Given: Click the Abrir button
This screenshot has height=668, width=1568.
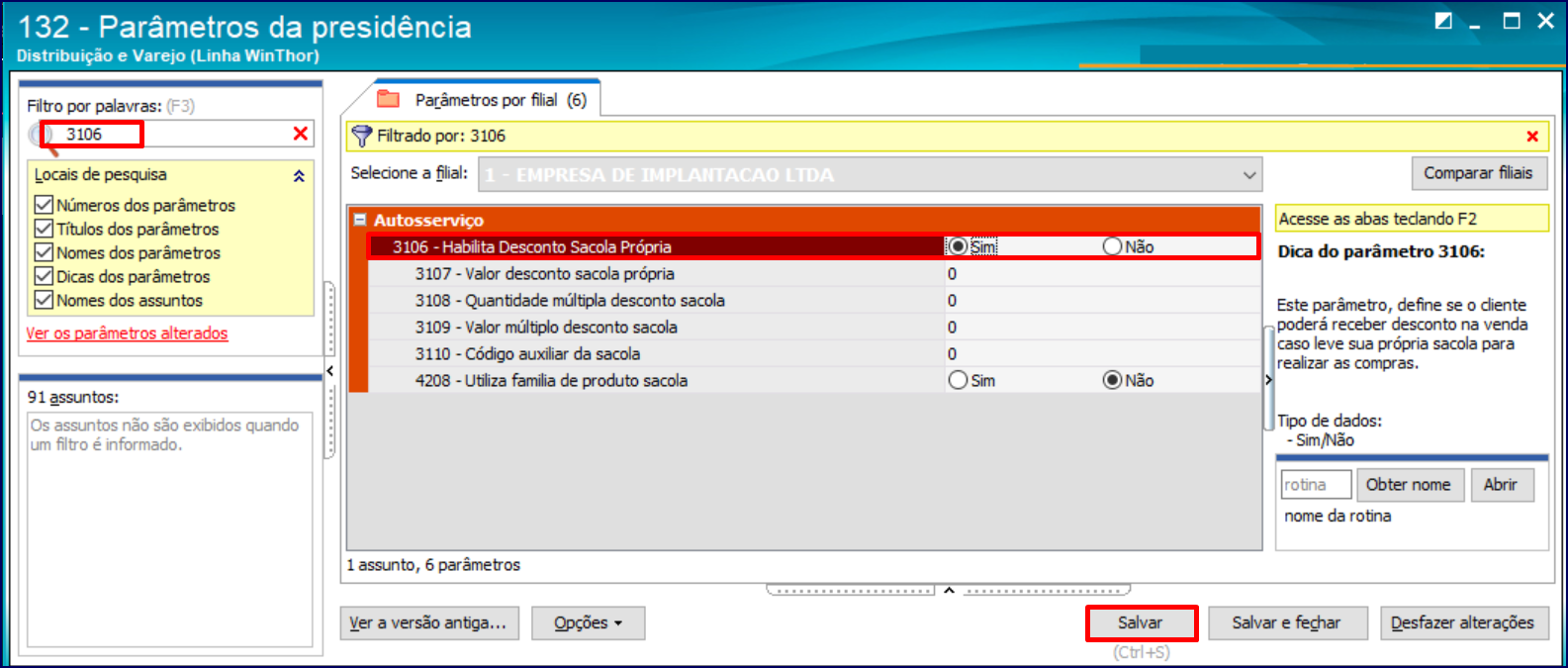Looking at the screenshot, I should [1501, 485].
